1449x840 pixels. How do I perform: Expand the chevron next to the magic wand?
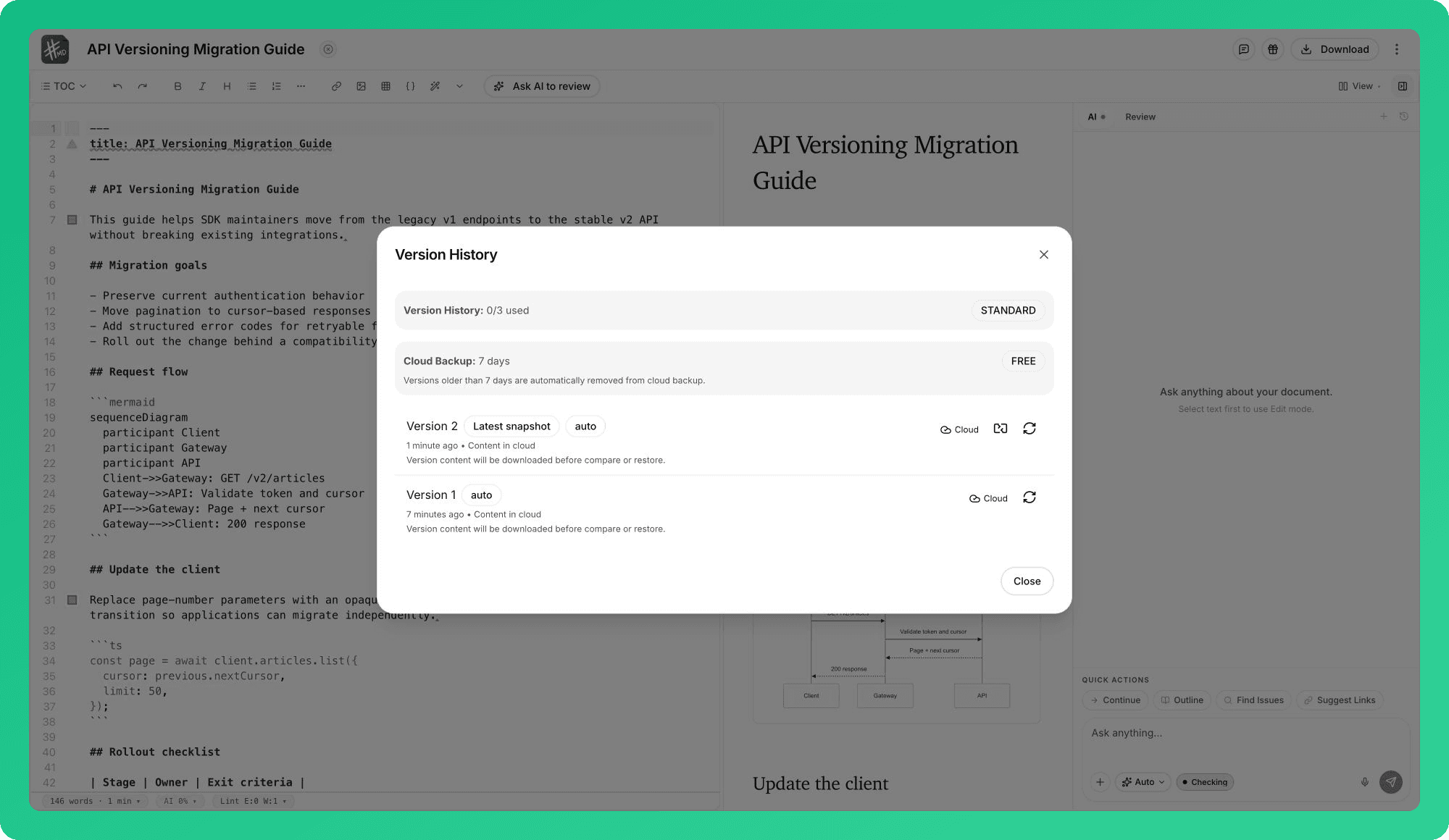[459, 86]
